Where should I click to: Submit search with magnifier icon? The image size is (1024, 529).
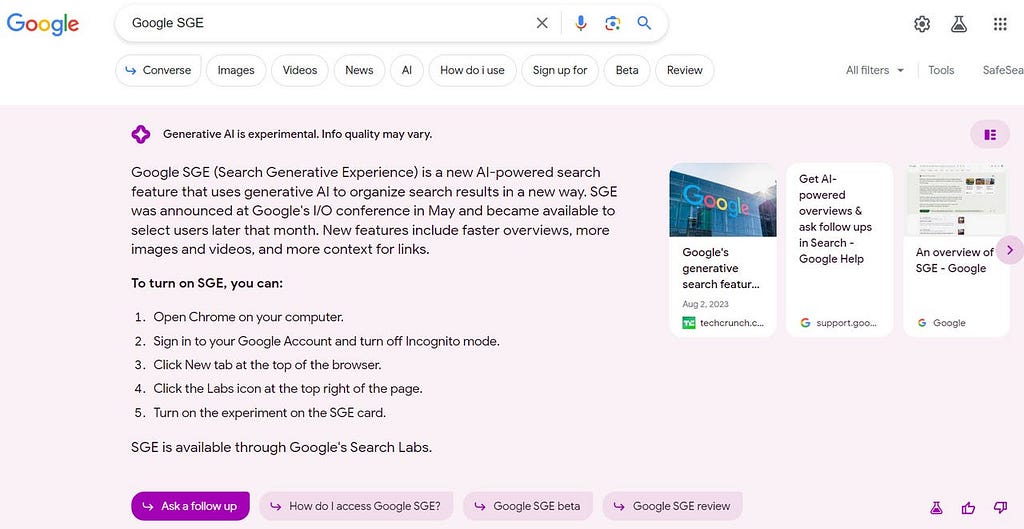tap(644, 23)
